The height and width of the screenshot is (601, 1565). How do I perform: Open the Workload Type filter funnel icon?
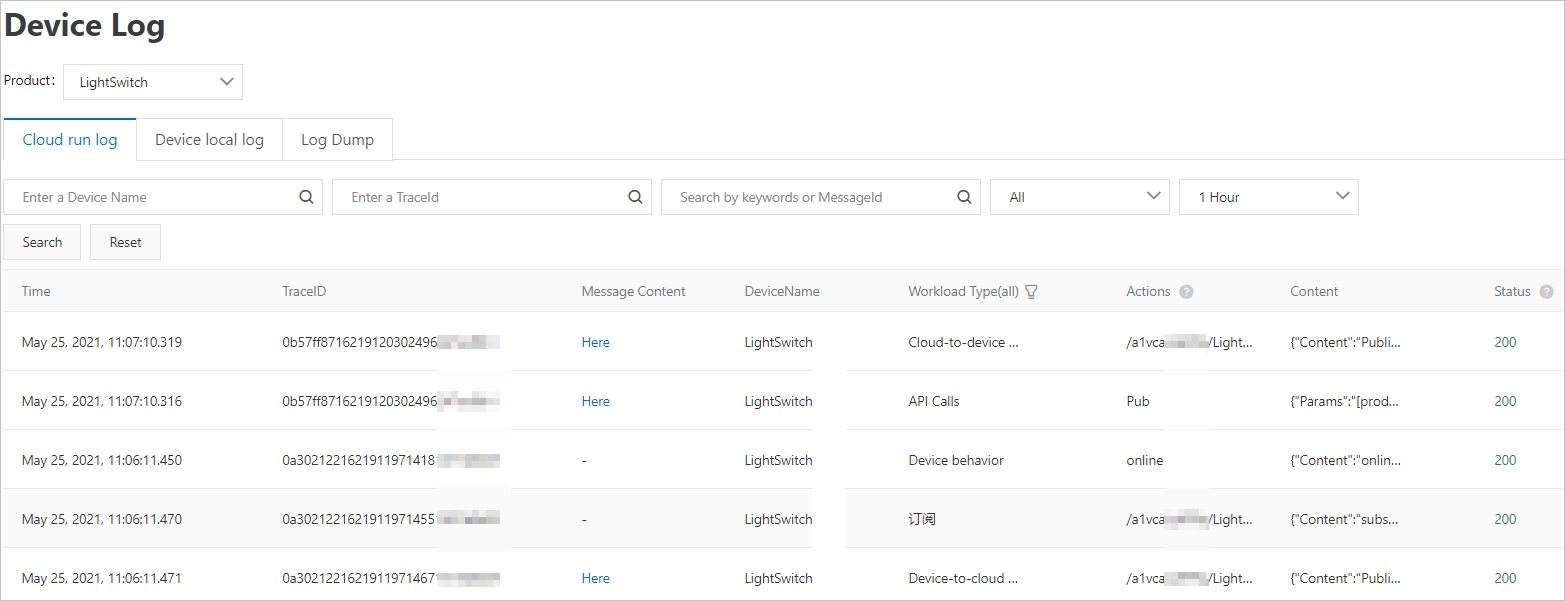point(1031,291)
